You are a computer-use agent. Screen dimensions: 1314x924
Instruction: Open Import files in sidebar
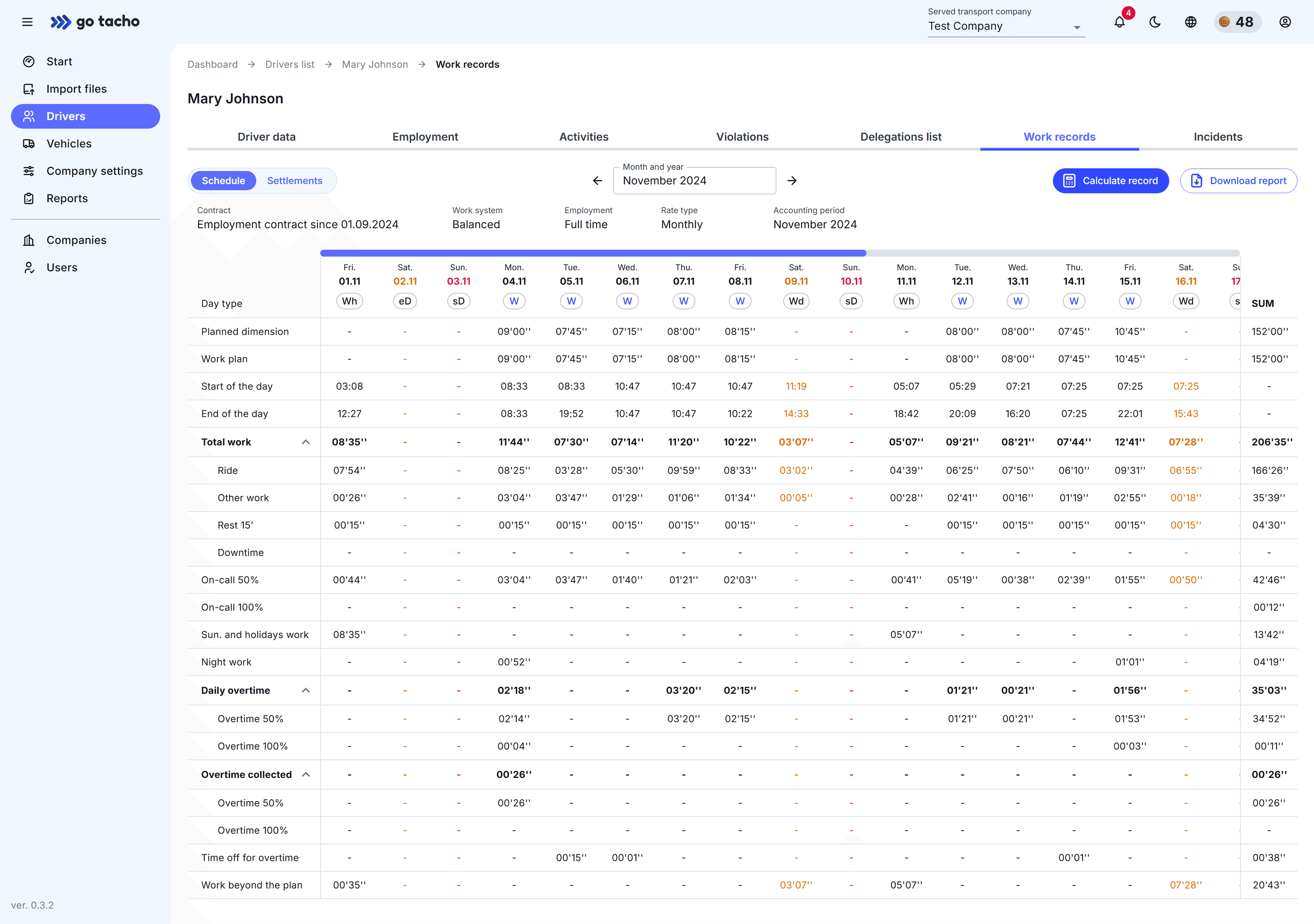85,89
